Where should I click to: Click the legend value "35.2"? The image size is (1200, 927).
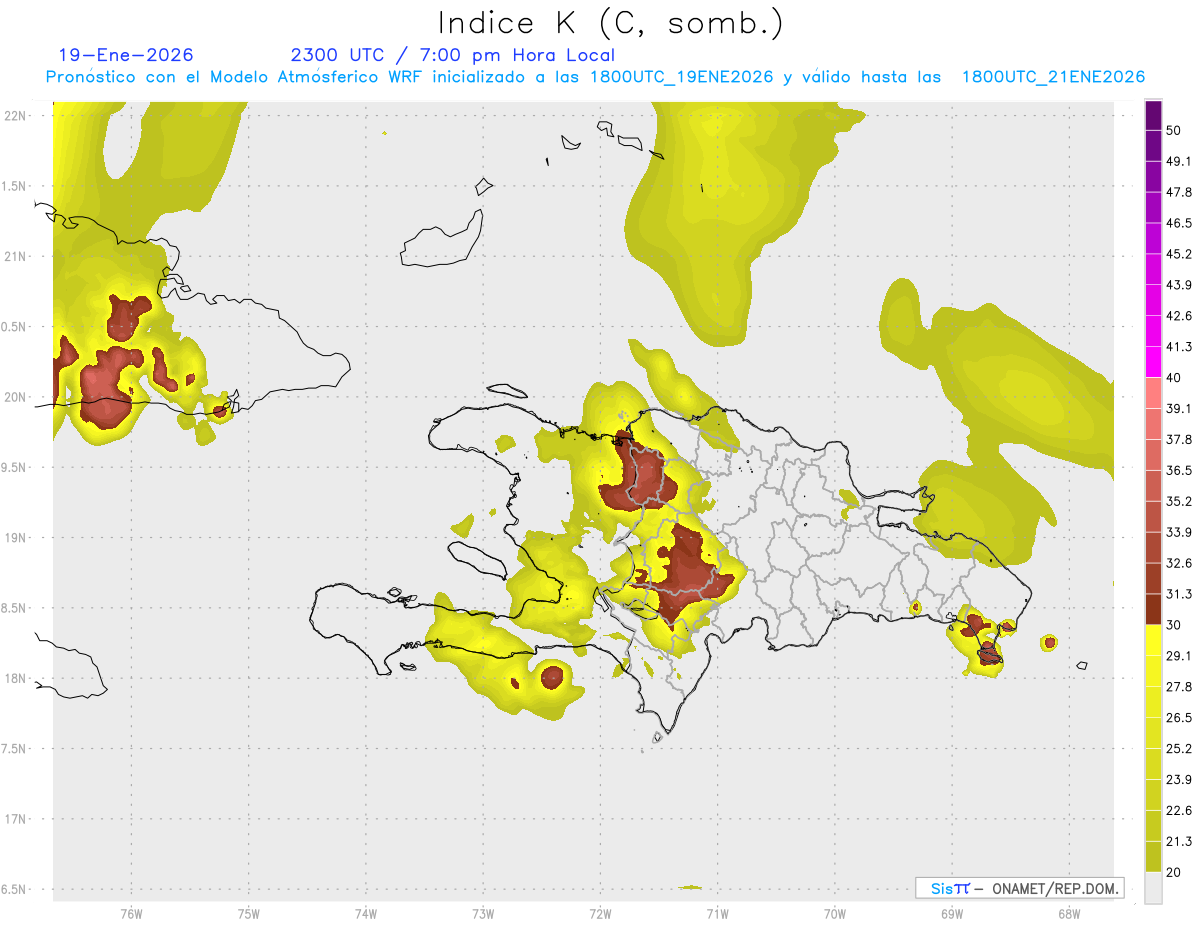click(1179, 501)
